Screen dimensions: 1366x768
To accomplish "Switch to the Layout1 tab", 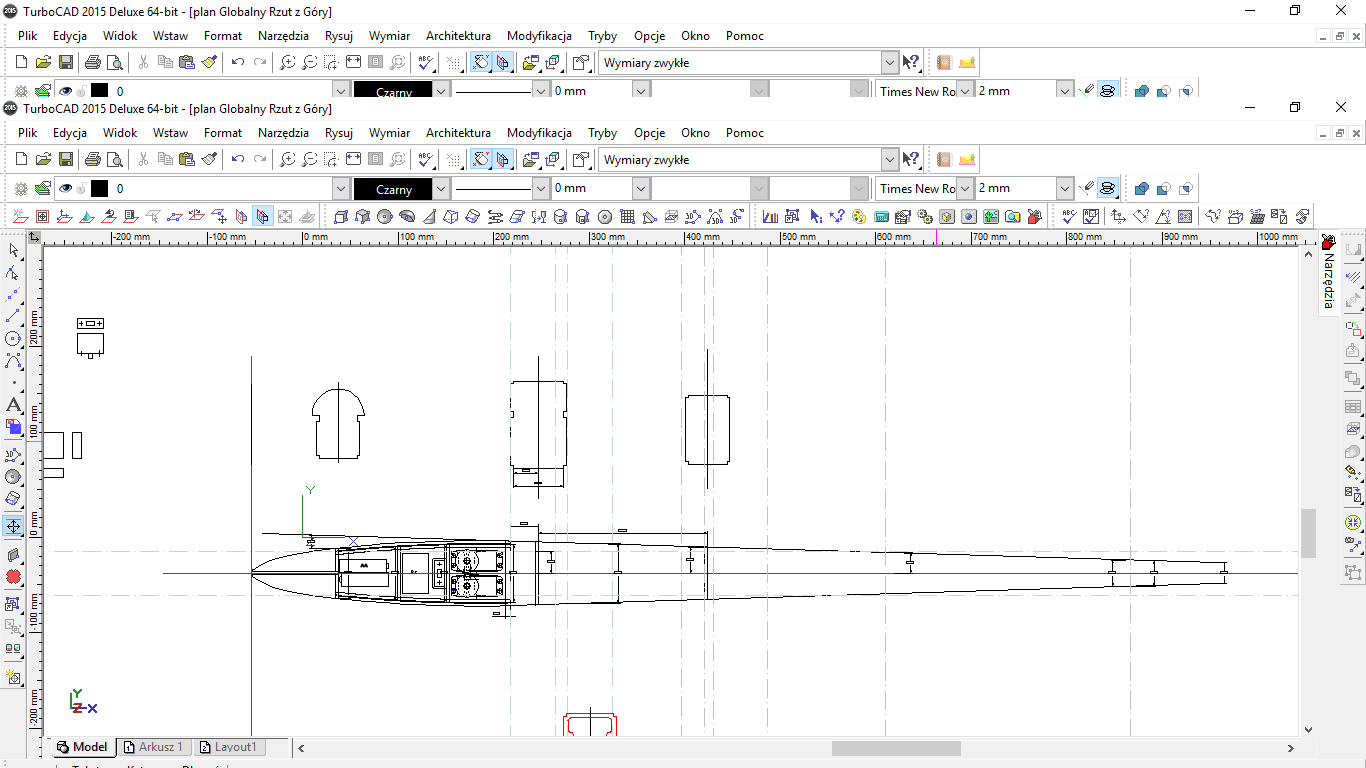I will click(229, 747).
